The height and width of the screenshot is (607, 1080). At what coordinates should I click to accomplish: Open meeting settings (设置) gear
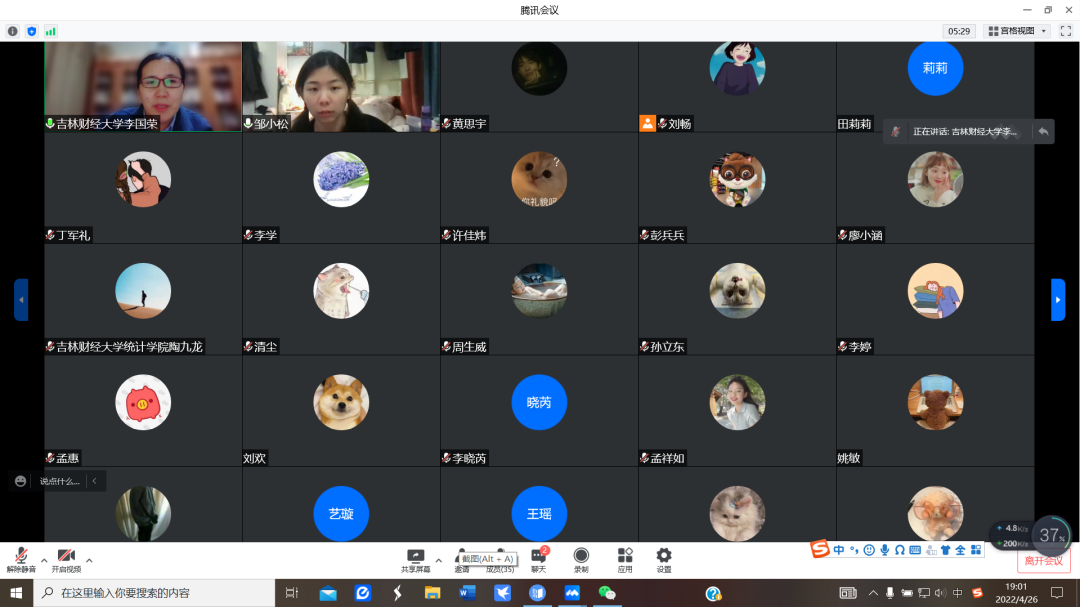point(664,557)
